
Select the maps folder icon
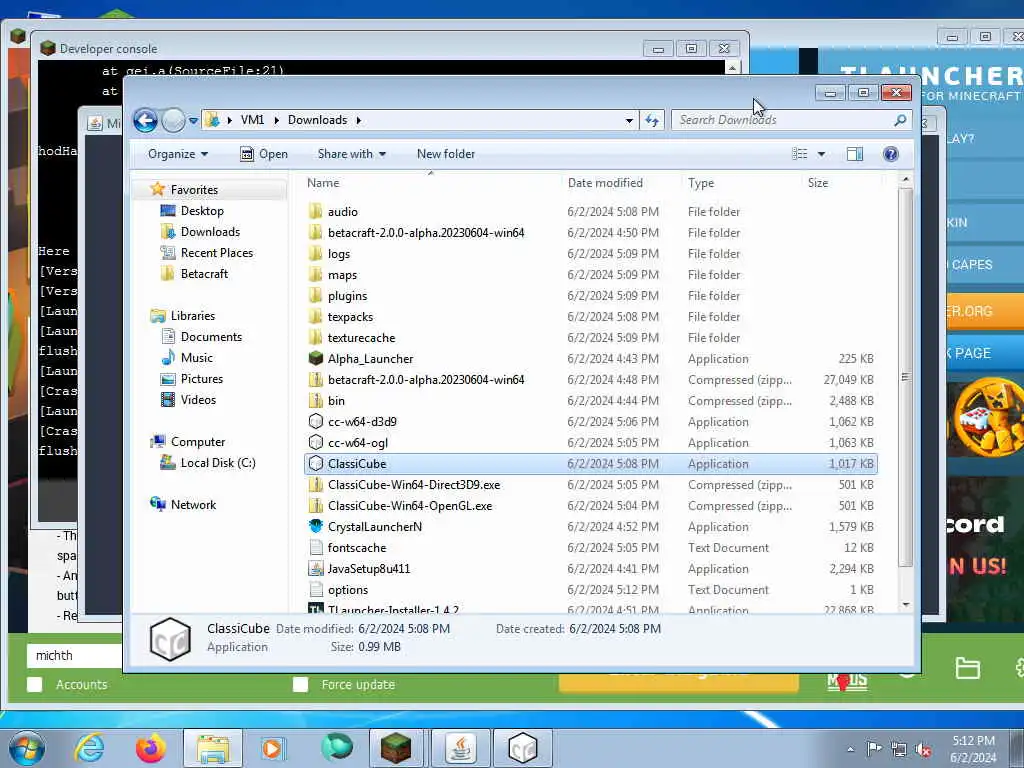tap(315, 274)
